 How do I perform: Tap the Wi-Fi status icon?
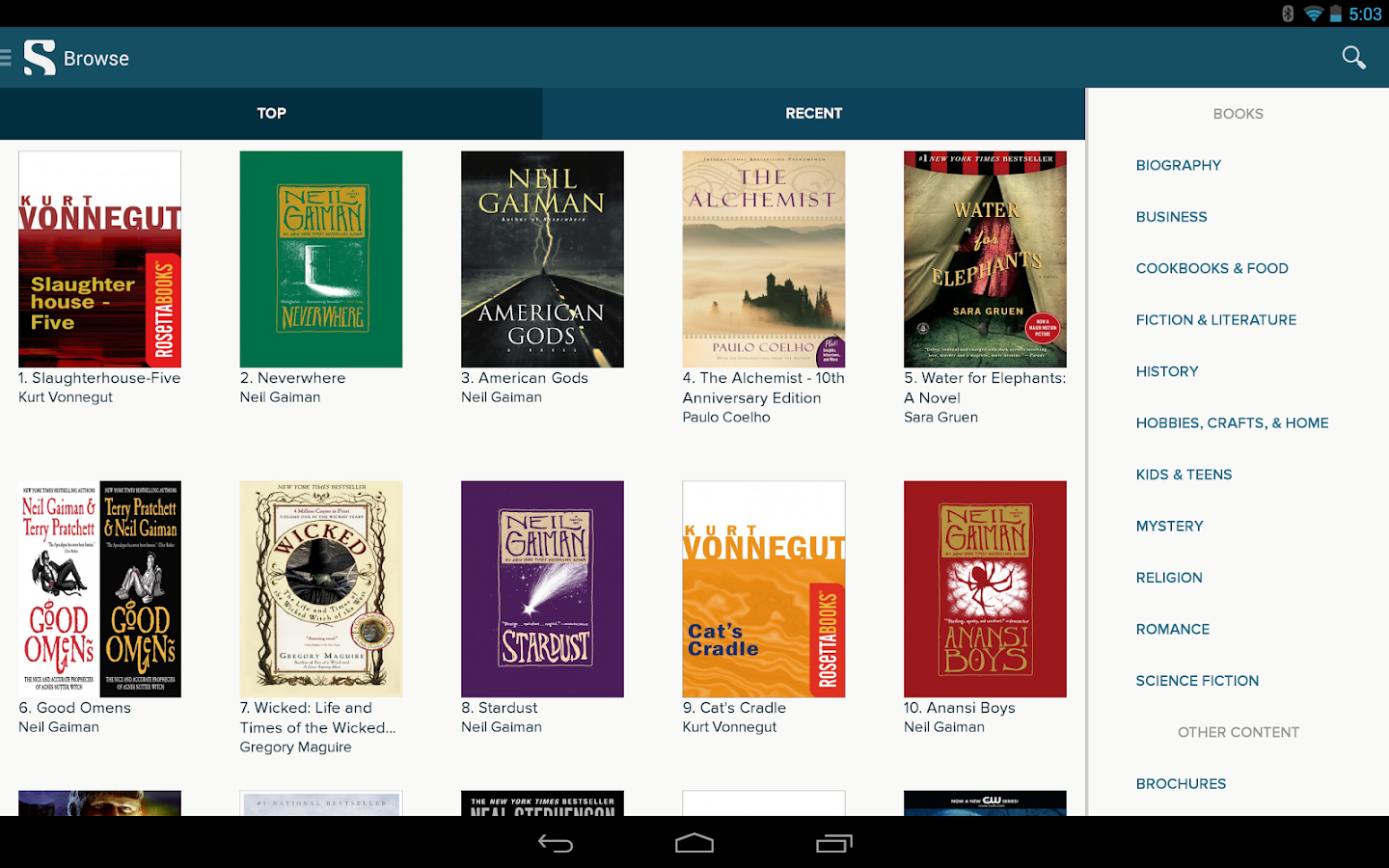coord(1313,14)
